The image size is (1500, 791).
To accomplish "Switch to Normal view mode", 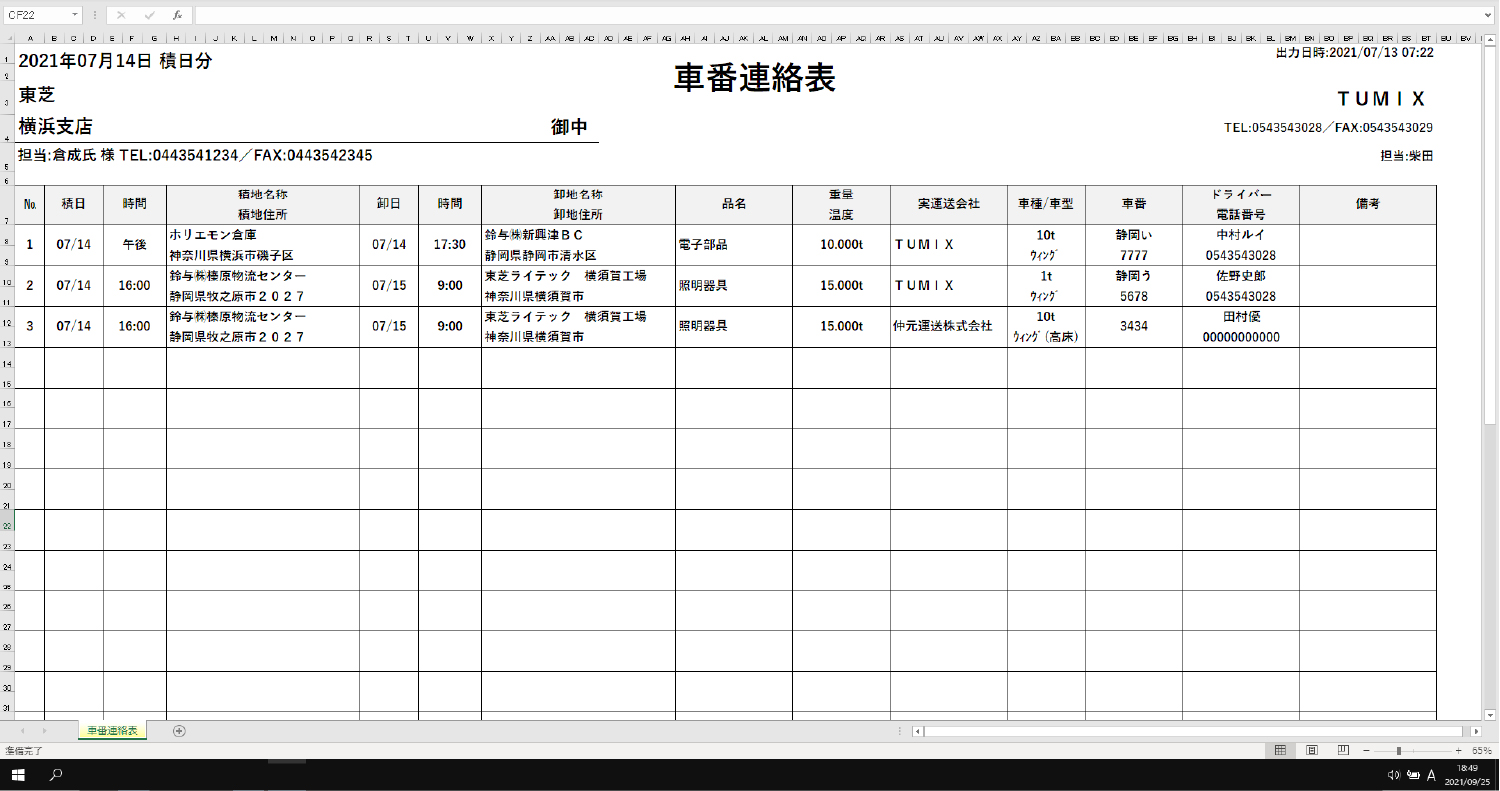I will pyautogui.click(x=1280, y=750).
